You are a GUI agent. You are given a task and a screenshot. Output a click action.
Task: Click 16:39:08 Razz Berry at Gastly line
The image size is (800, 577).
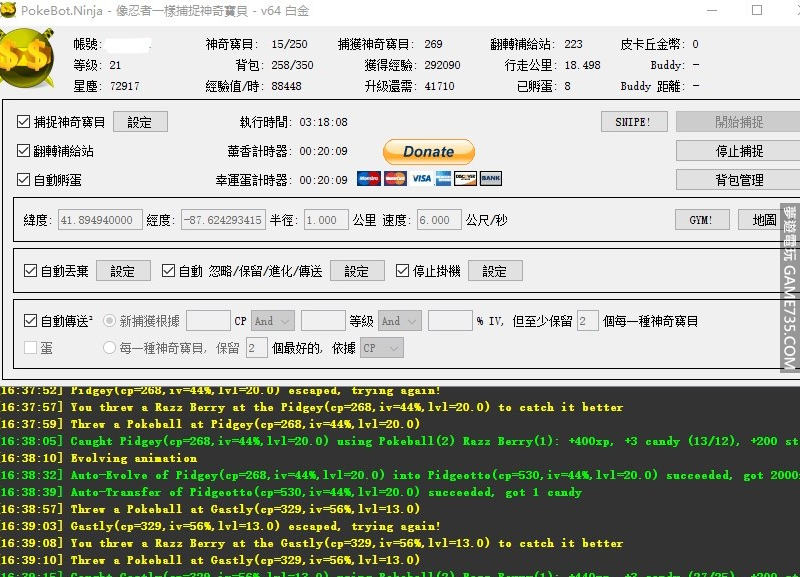[312, 543]
